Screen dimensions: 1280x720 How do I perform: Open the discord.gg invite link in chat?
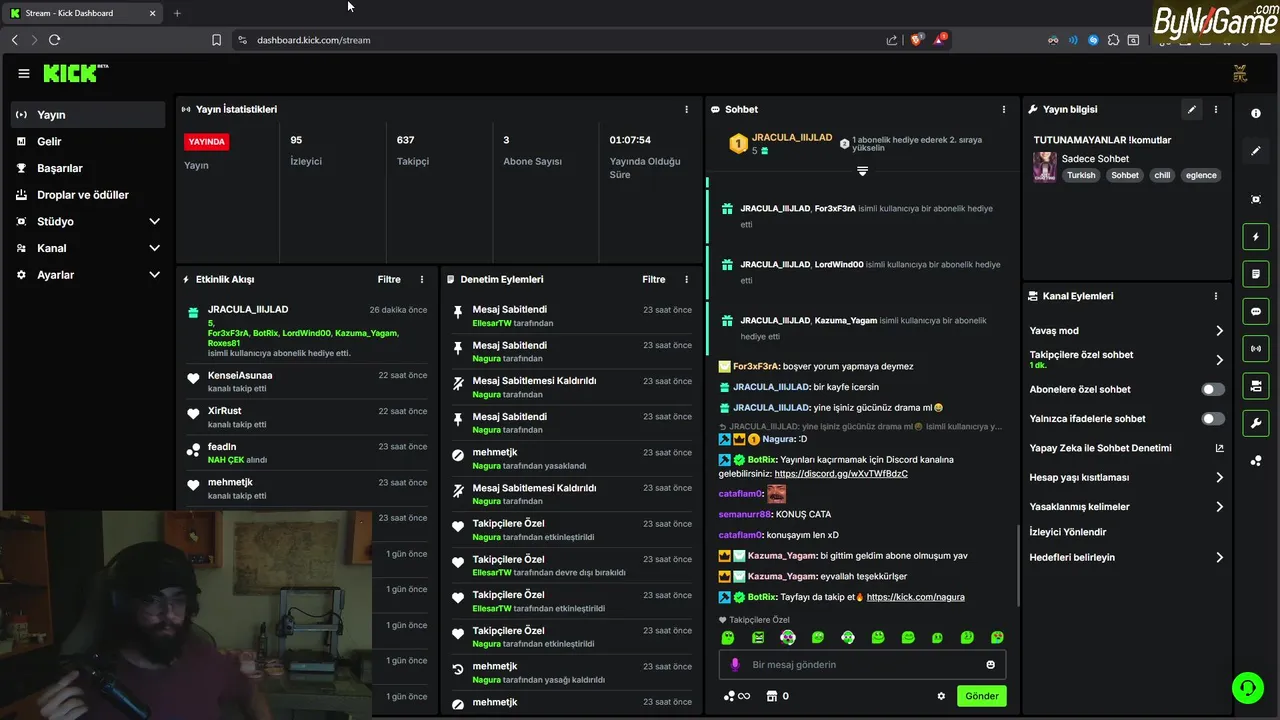click(841, 474)
